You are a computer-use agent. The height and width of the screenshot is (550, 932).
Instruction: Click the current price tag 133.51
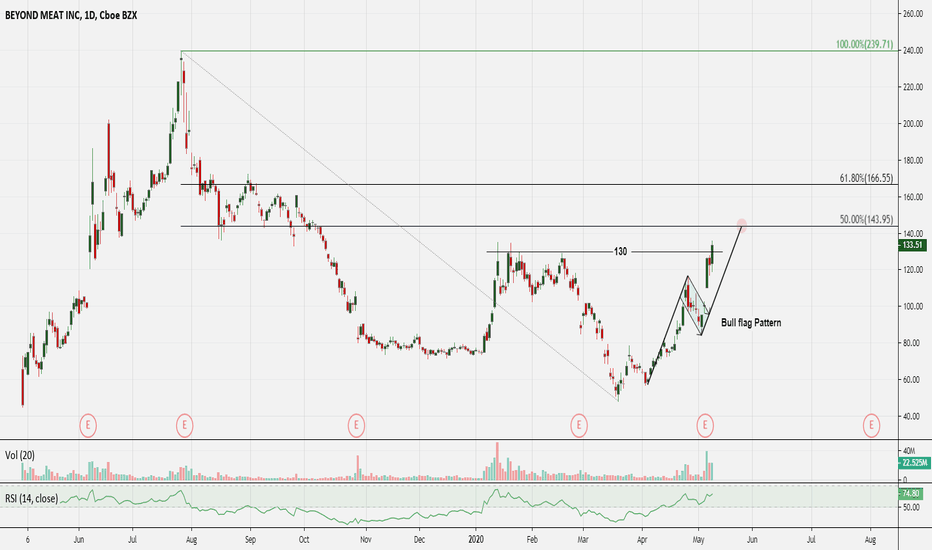click(912, 245)
